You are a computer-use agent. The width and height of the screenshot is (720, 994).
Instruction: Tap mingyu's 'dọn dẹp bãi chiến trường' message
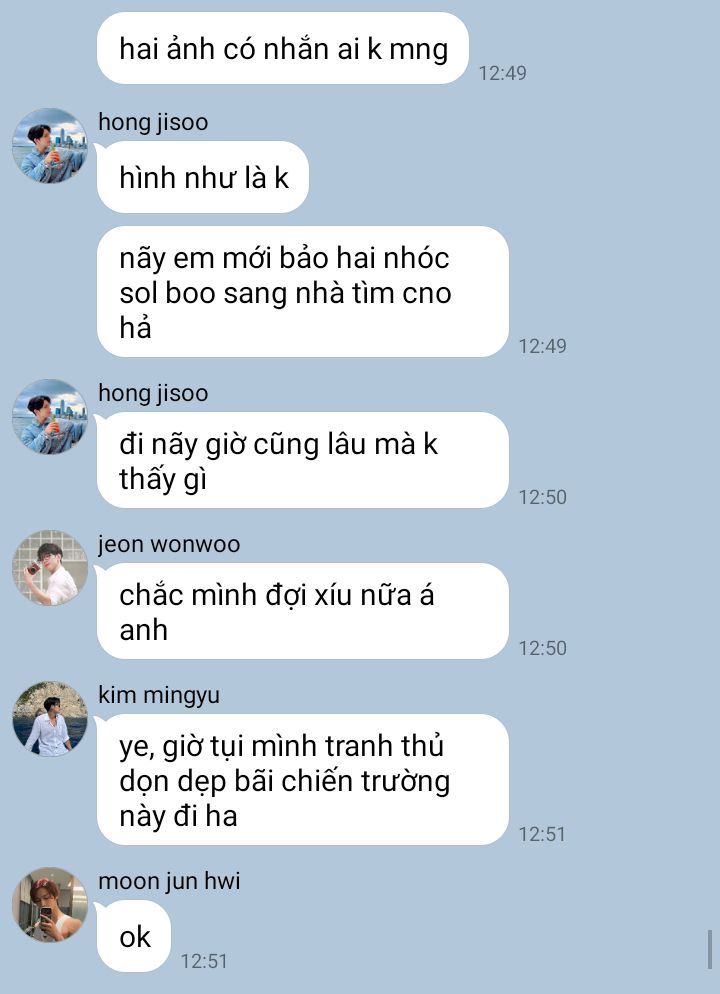(x=303, y=780)
